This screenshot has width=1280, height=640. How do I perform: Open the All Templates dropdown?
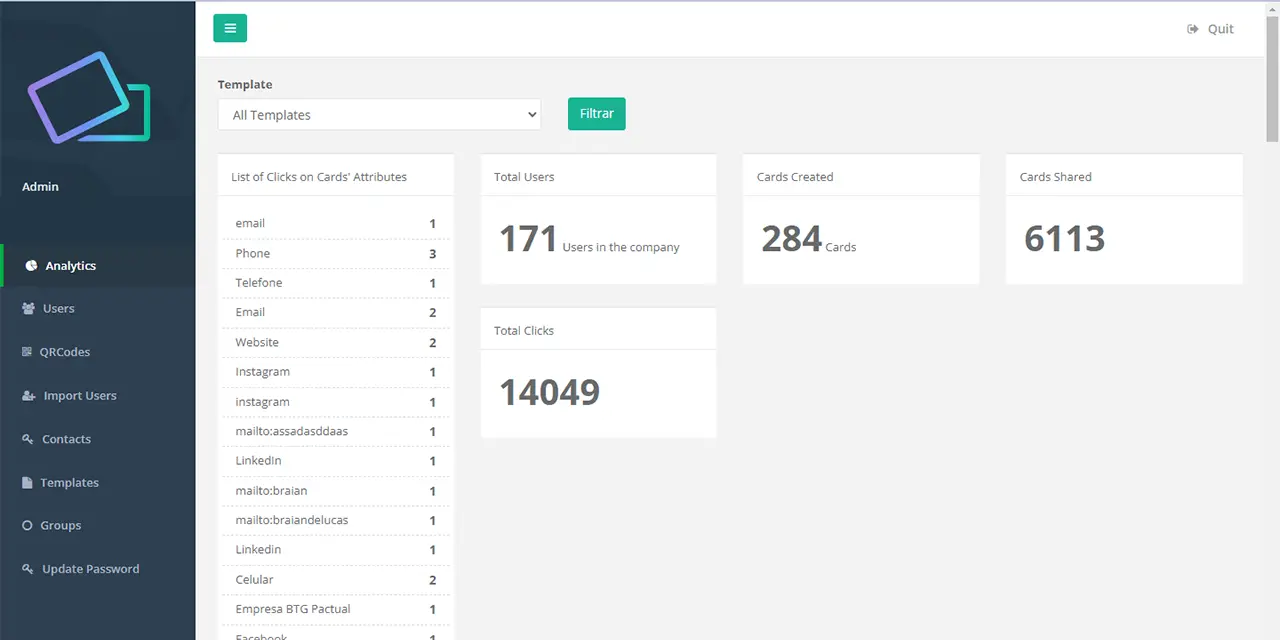[379, 115]
